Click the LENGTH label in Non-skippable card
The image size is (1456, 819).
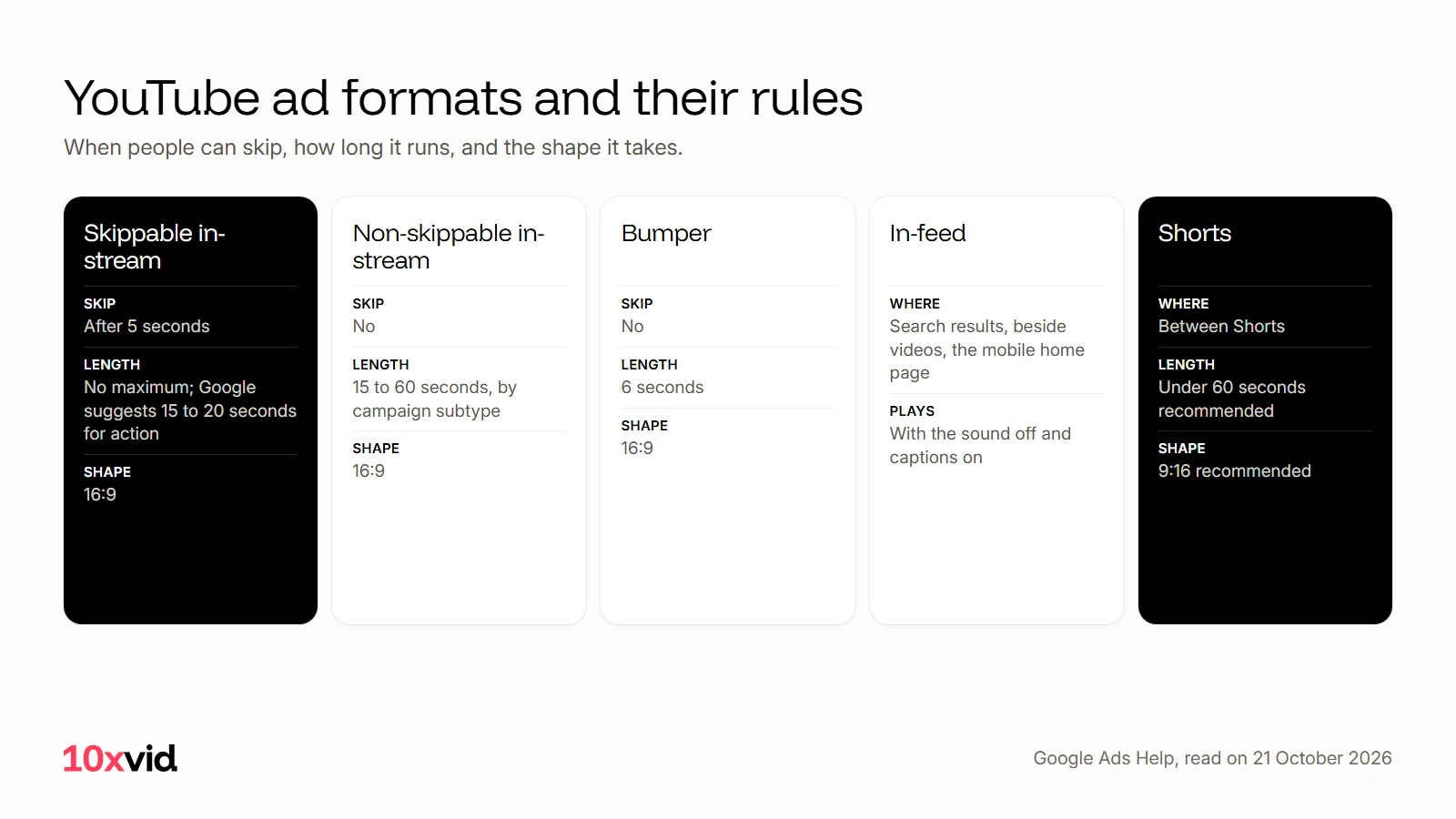(381, 364)
